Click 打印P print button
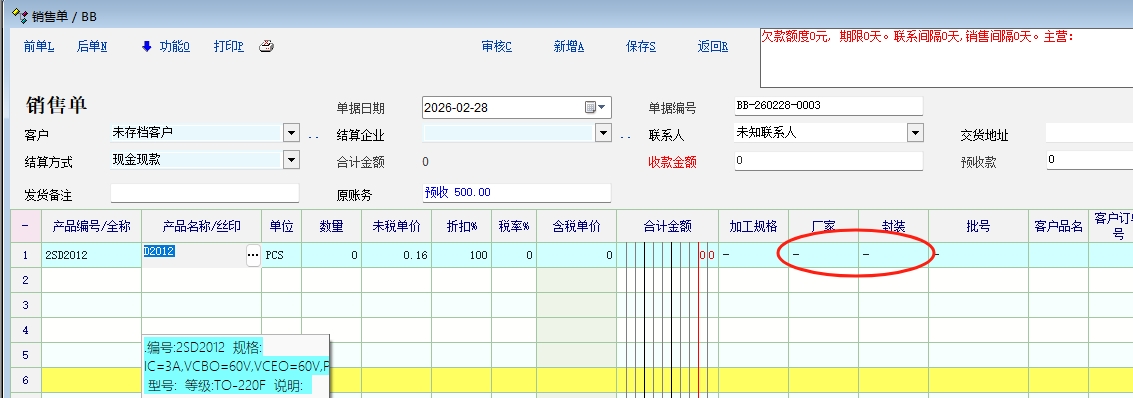Viewport: 1133px width, 398px height. point(228,46)
